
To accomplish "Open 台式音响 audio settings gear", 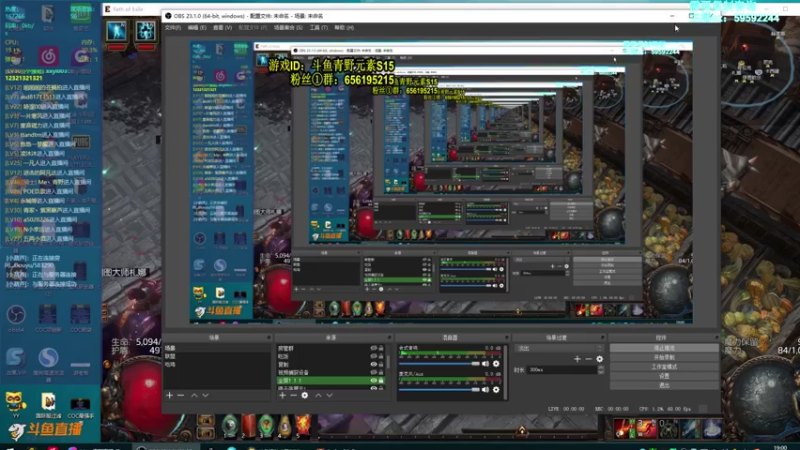I will (496, 364).
